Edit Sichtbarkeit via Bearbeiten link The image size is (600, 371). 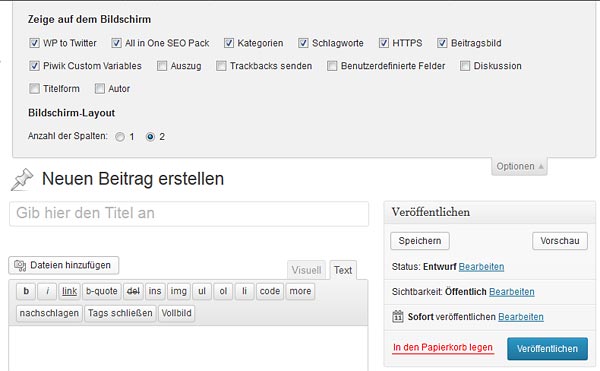(512, 292)
